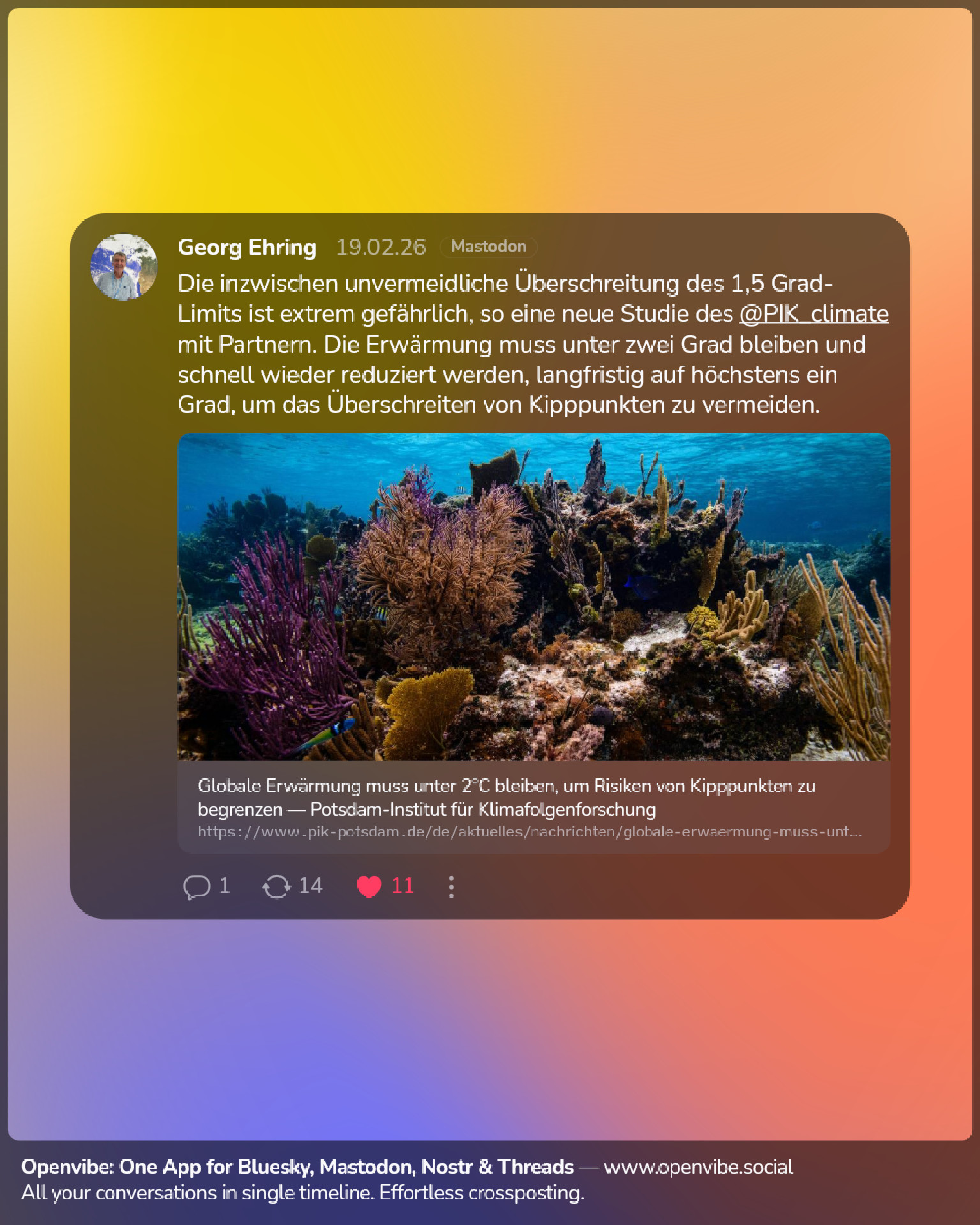Screen dimensions: 980x1225
Task: Click the like count 11
Action: (x=403, y=886)
